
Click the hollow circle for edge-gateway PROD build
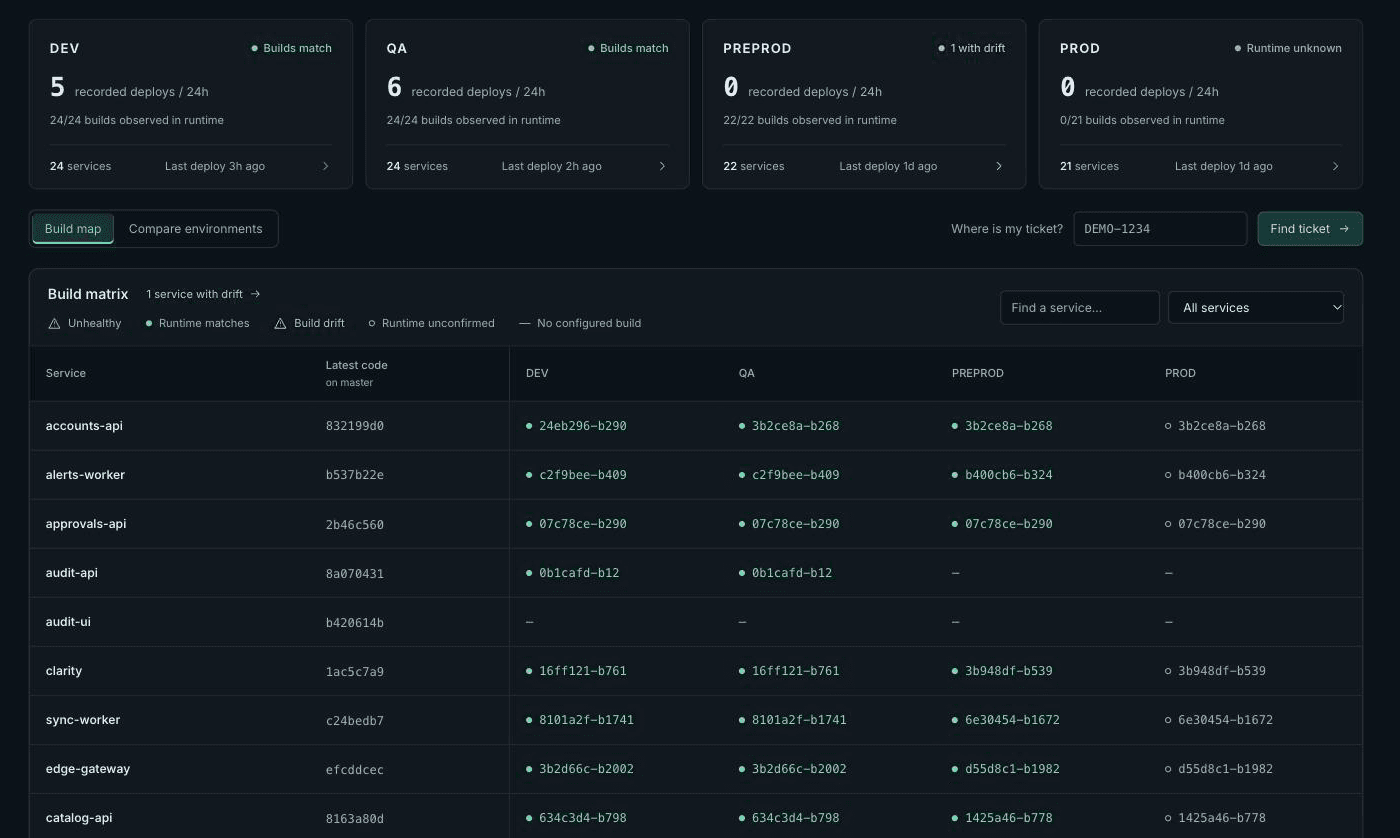pyautogui.click(x=1168, y=769)
